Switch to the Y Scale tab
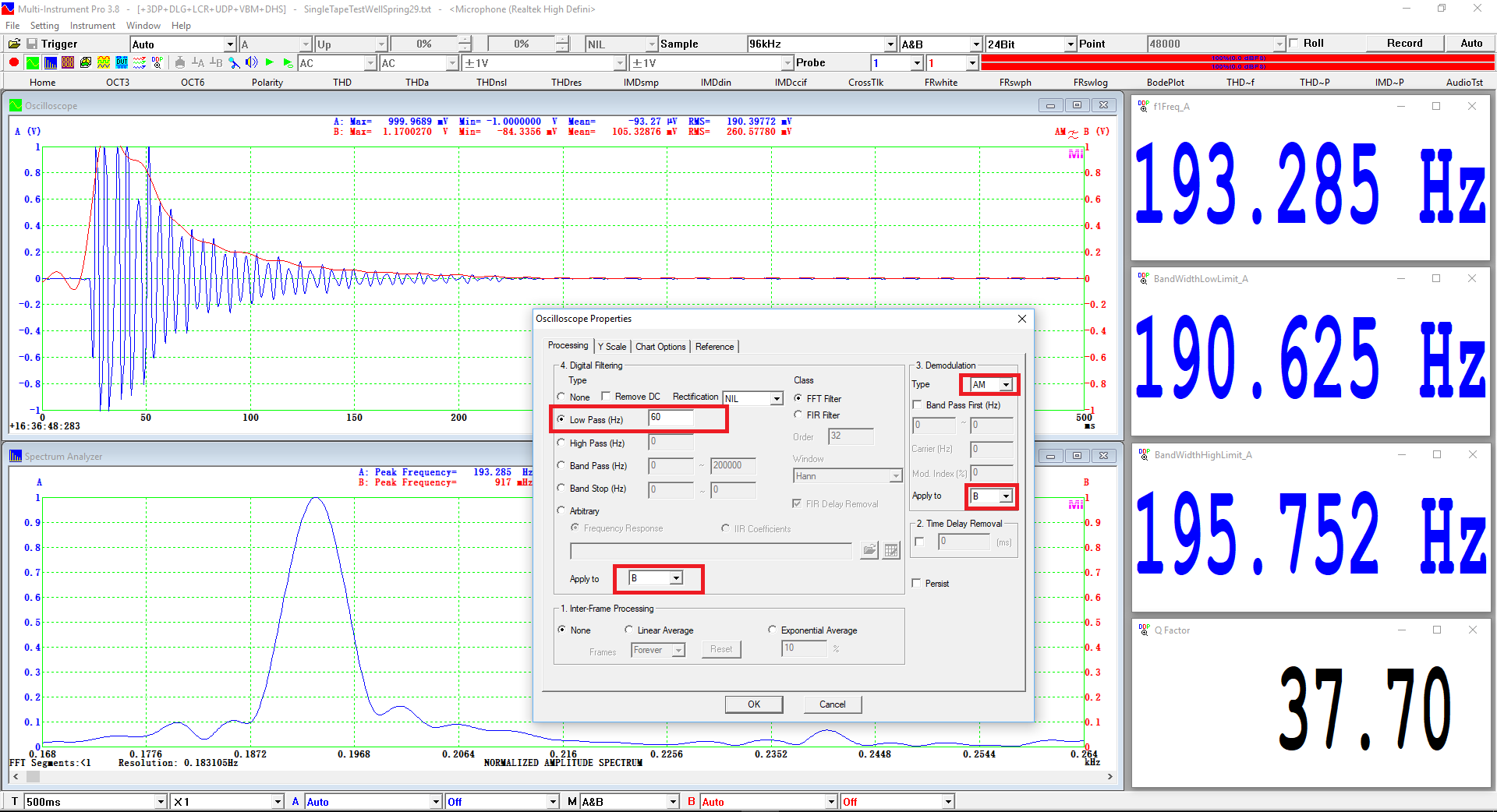Image resolution: width=1497 pixels, height=812 pixels. point(612,347)
